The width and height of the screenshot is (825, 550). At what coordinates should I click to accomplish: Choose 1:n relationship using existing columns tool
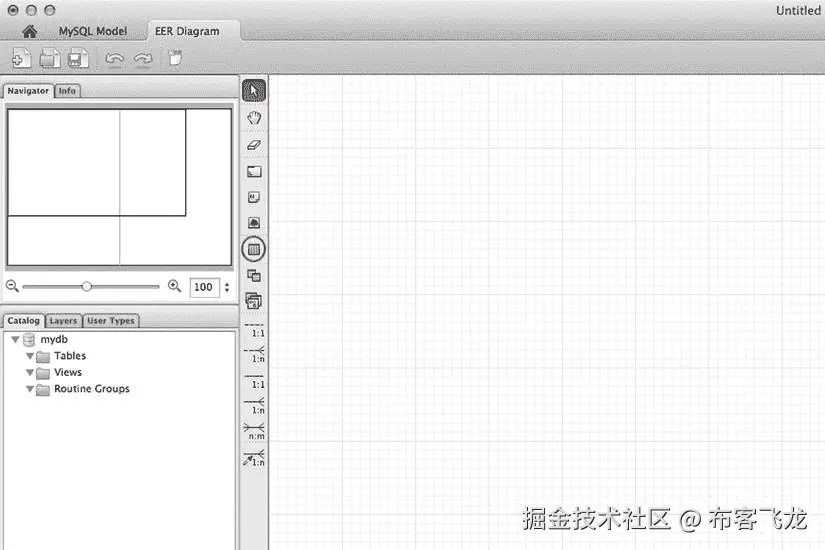click(x=254, y=458)
